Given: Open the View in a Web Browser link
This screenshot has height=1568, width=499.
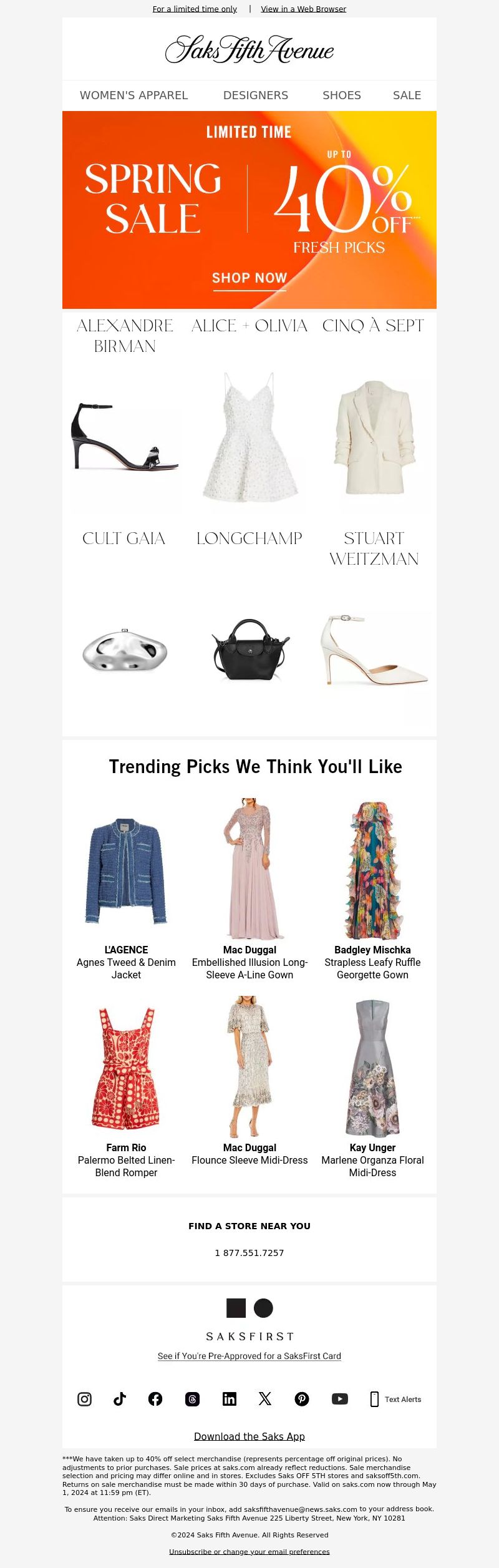Looking at the screenshot, I should [303, 9].
